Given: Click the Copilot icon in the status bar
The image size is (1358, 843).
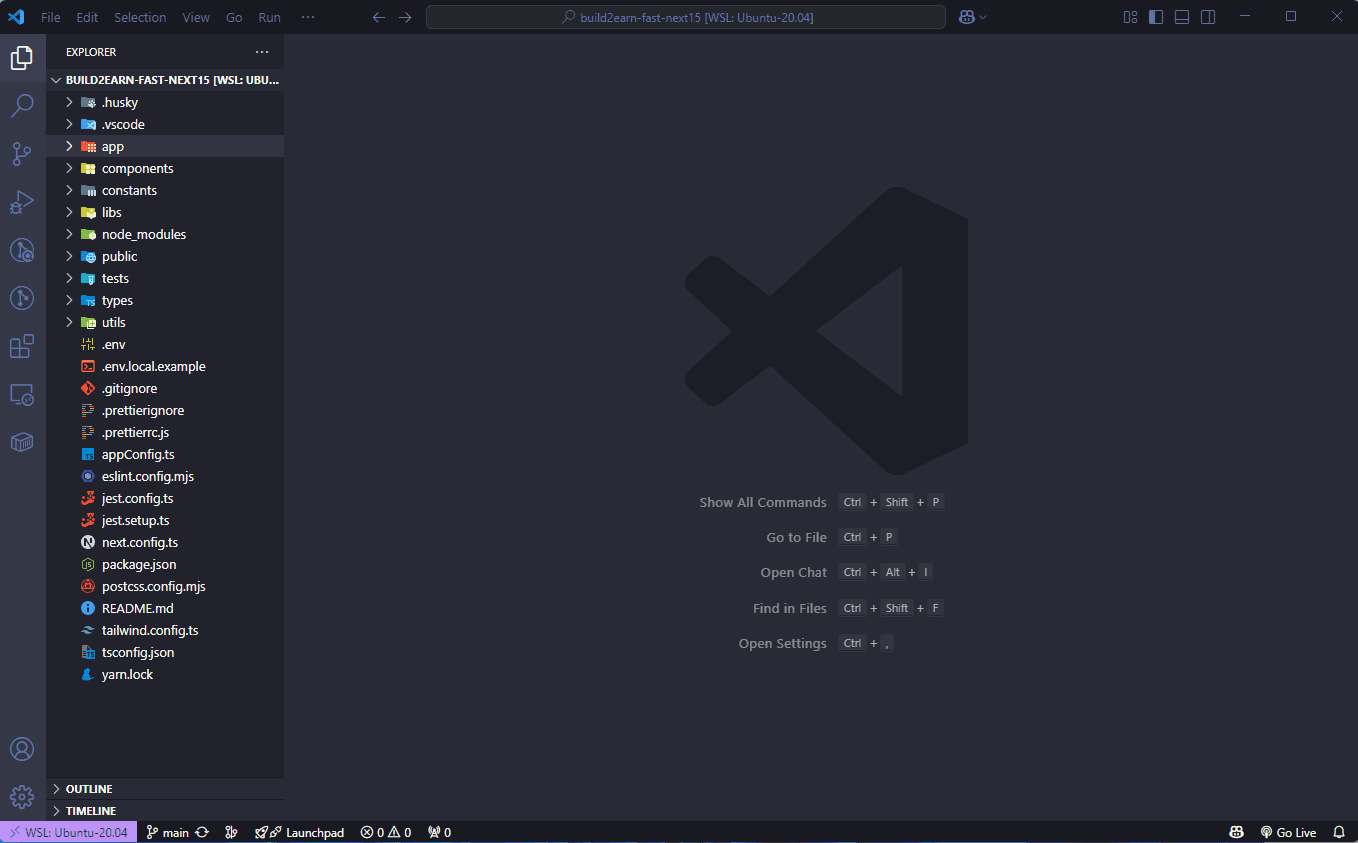Looking at the screenshot, I should pyautogui.click(x=1236, y=831).
